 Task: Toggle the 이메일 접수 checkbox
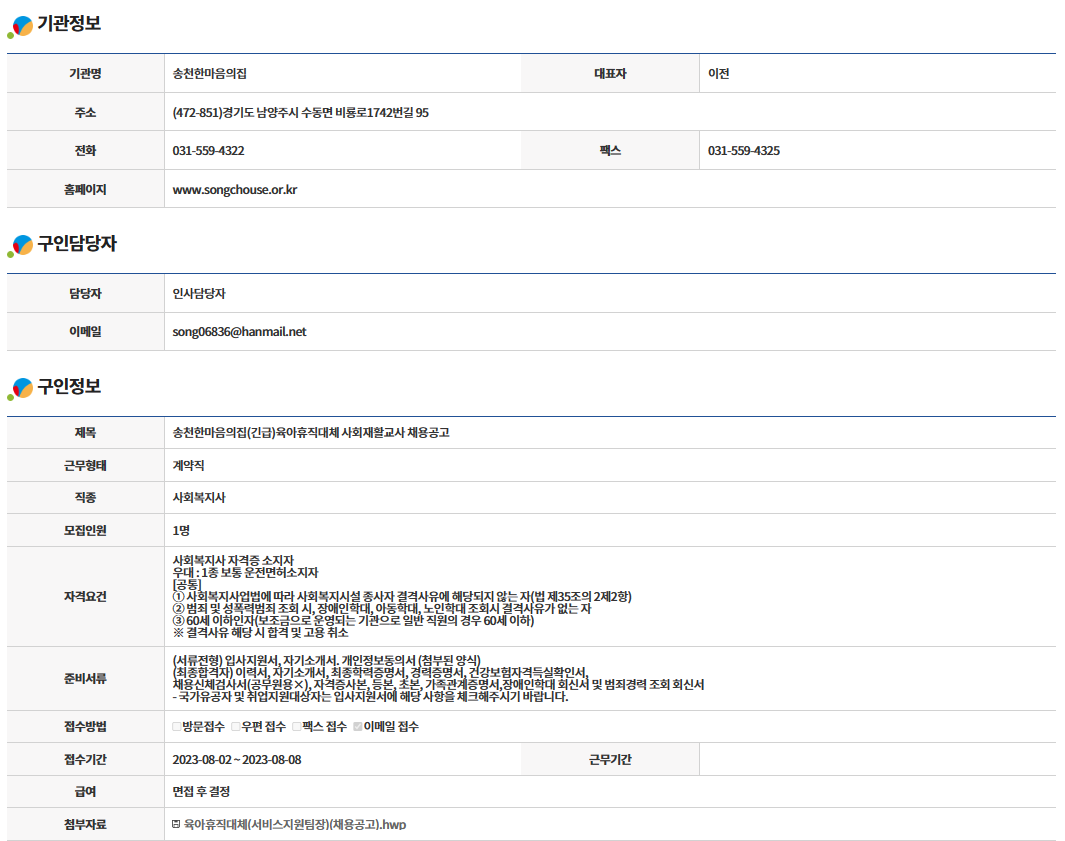(358, 727)
